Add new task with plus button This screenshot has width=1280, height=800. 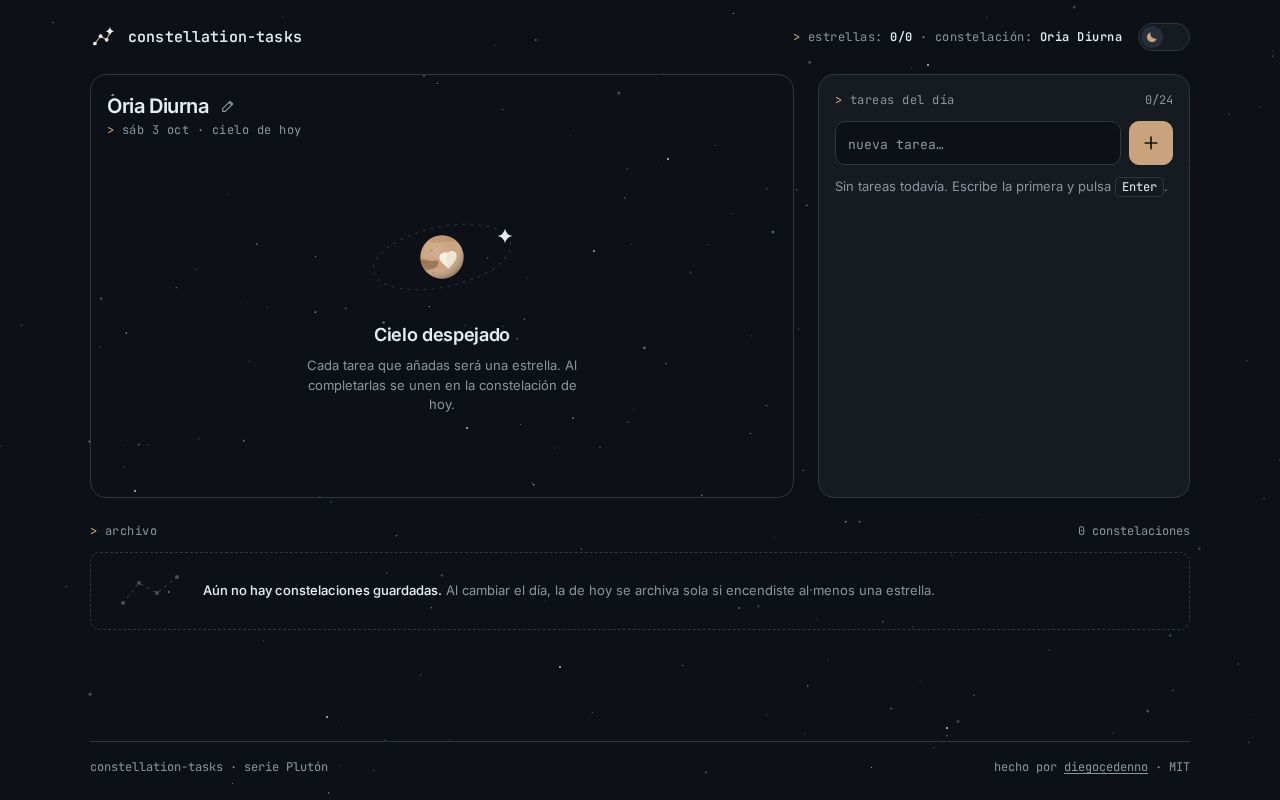click(1151, 143)
